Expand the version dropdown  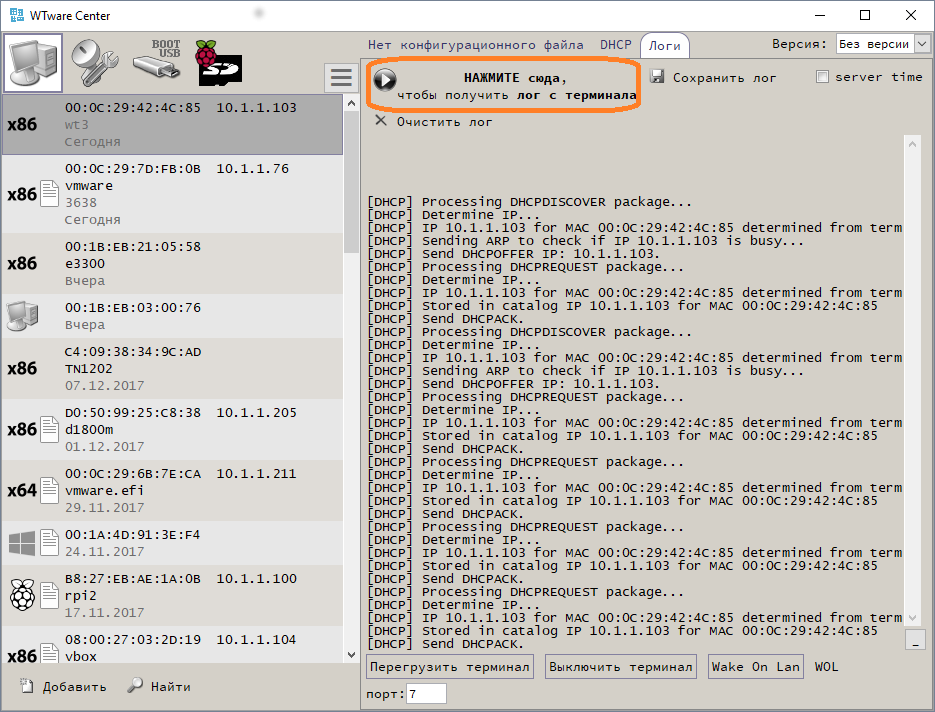[x=922, y=44]
